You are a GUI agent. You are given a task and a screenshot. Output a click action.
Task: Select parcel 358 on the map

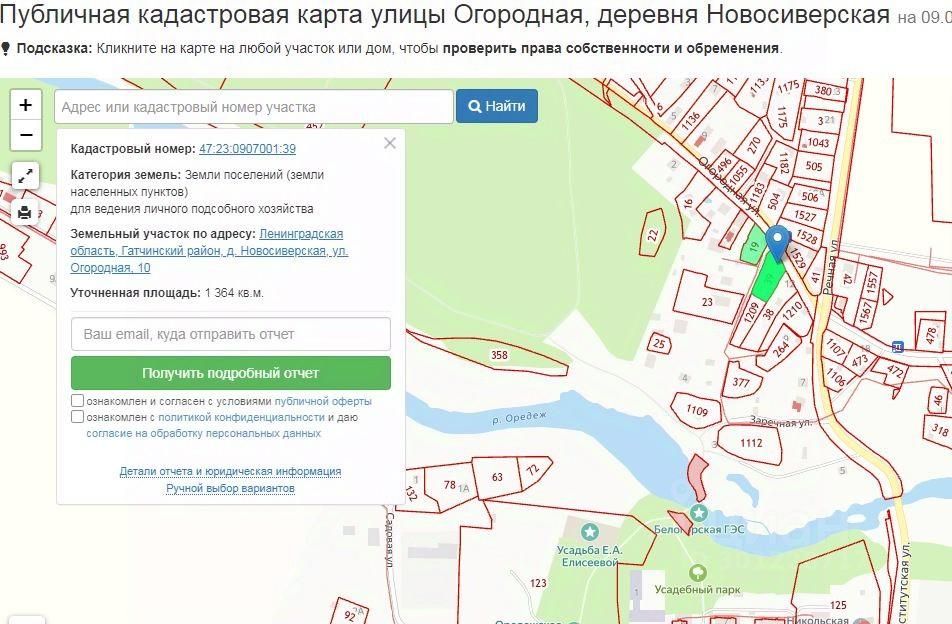499,355
